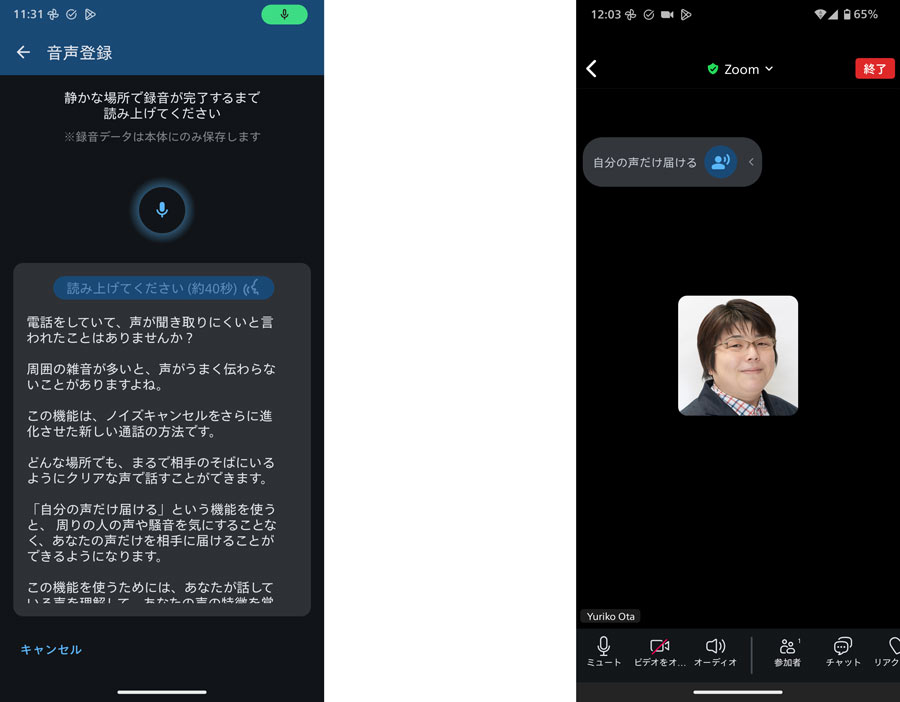Cancel voice registration with キャンセル
Viewport: 900px width, 702px height.
51,650
